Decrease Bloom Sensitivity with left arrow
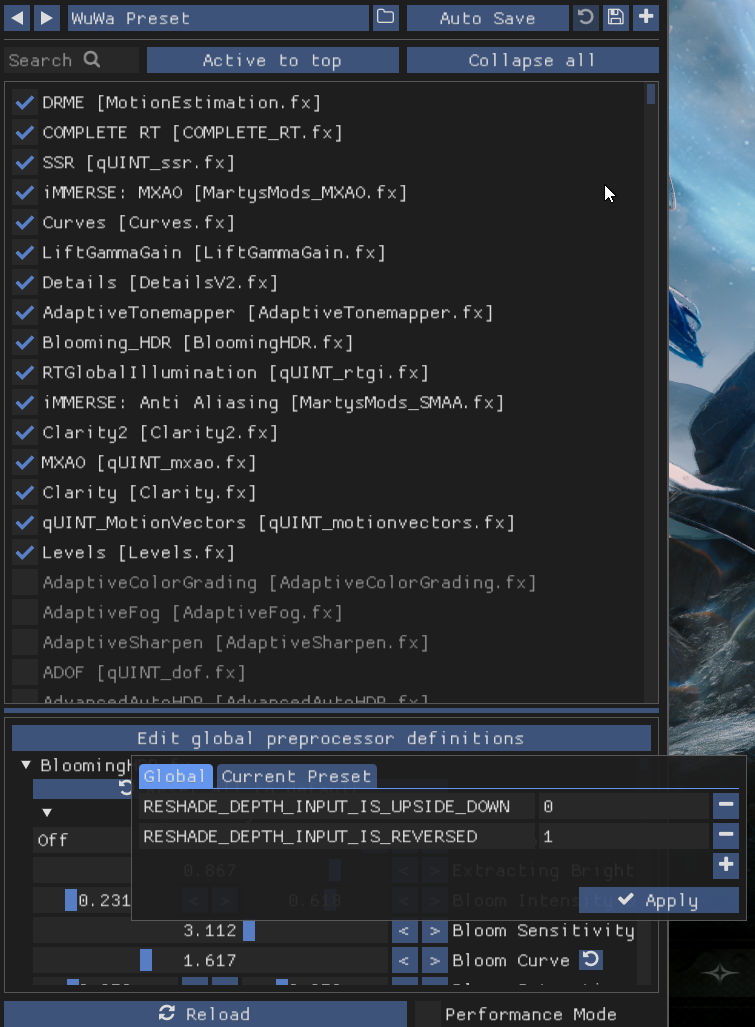 click(x=405, y=931)
